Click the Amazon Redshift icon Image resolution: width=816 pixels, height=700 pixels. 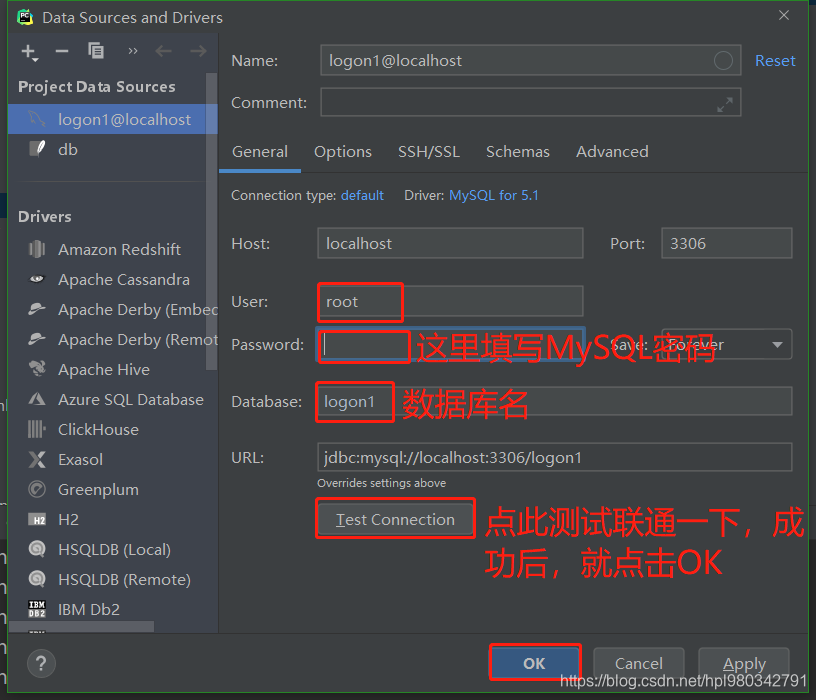(36, 249)
